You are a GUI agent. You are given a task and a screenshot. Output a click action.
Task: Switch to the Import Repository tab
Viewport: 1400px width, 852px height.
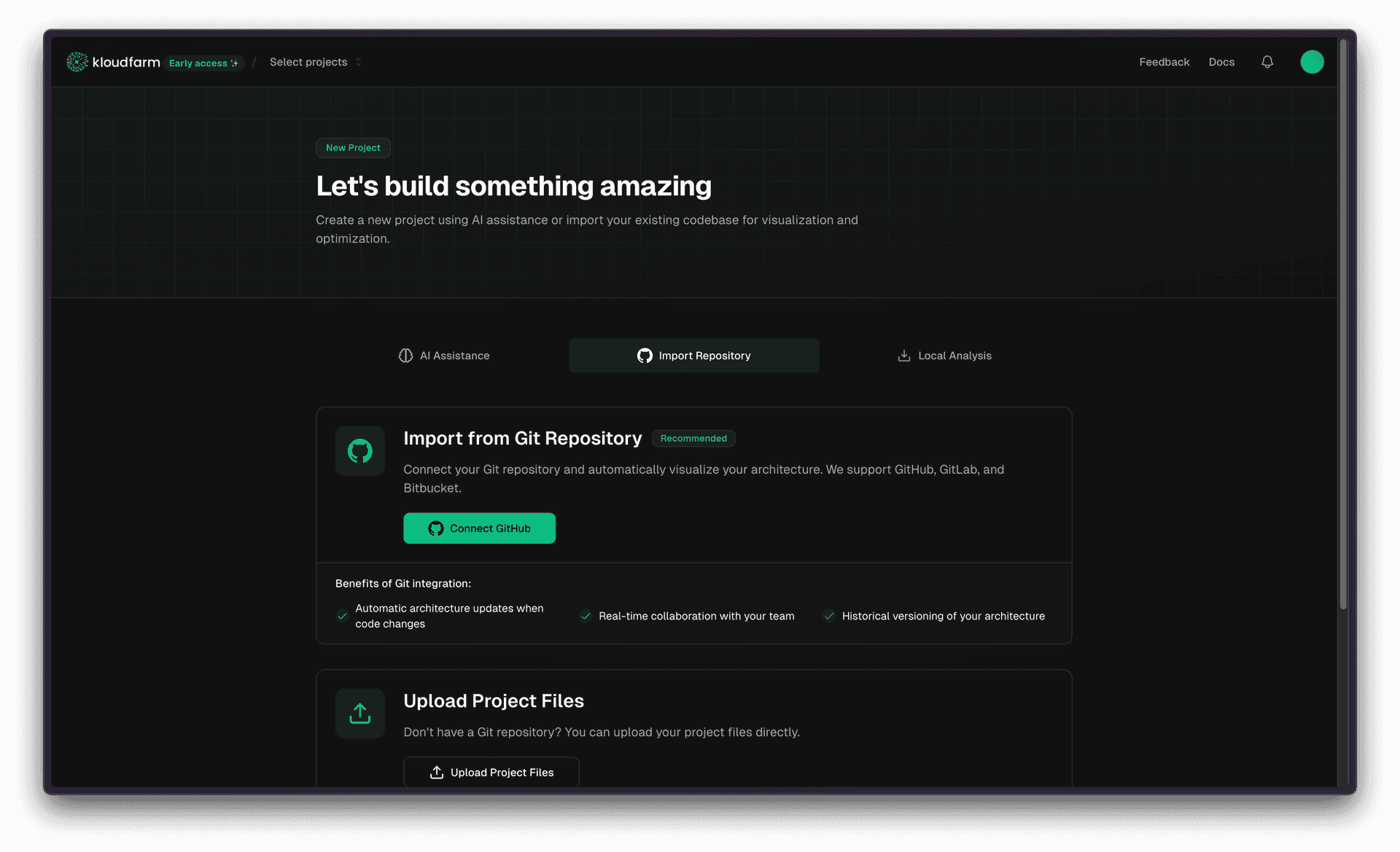(x=693, y=356)
